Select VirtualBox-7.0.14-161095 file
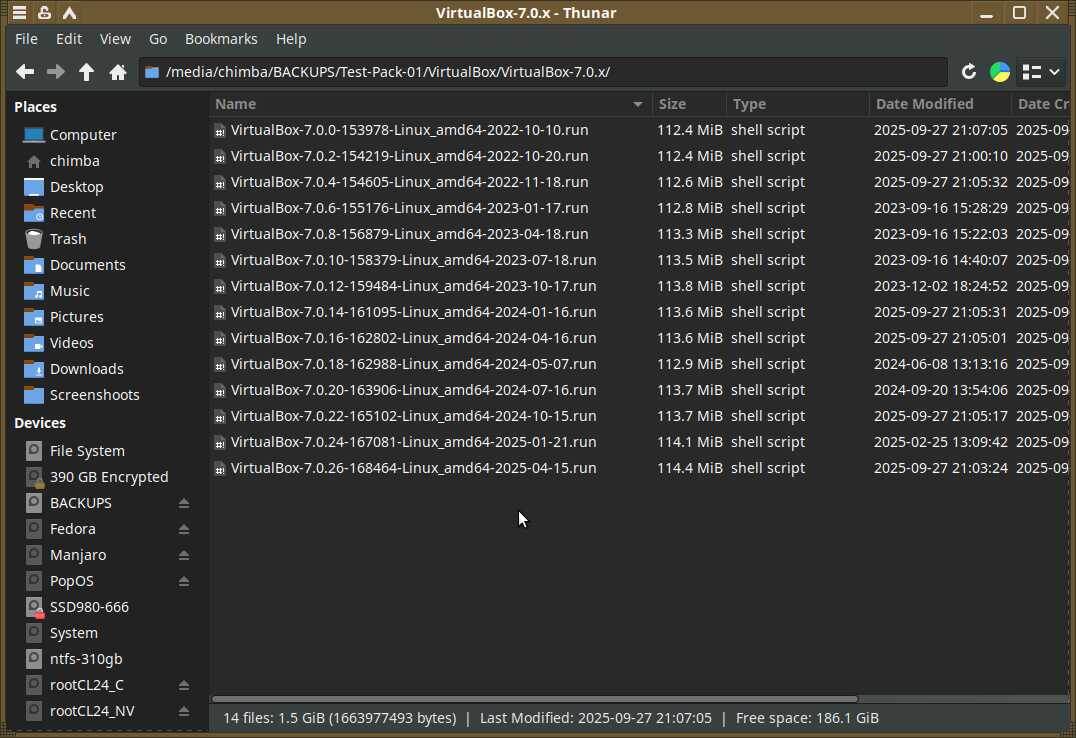Image resolution: width=1076 pixels, height=738 pixels. click(x=413, y=312)
